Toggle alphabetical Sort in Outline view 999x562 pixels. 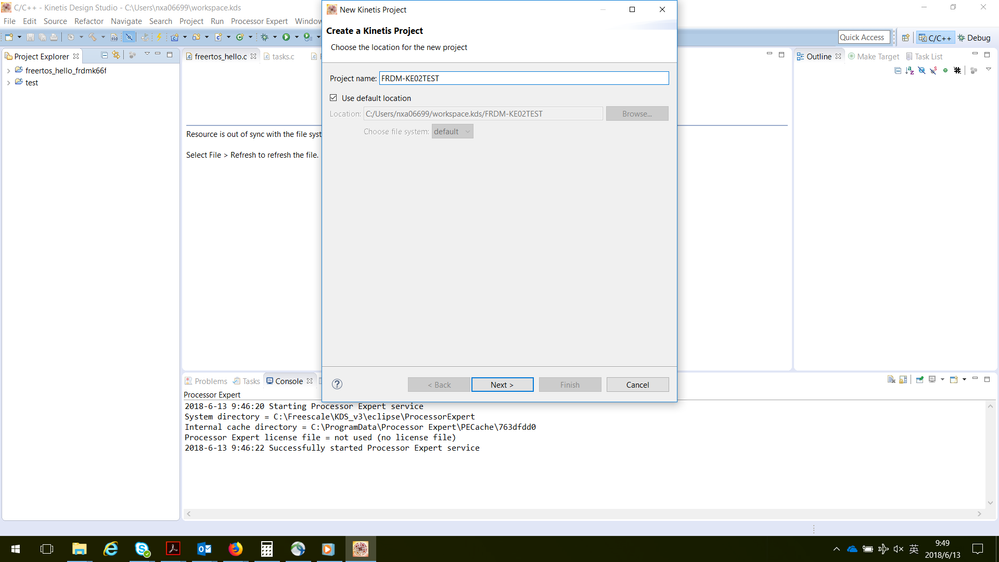point(910,71)
